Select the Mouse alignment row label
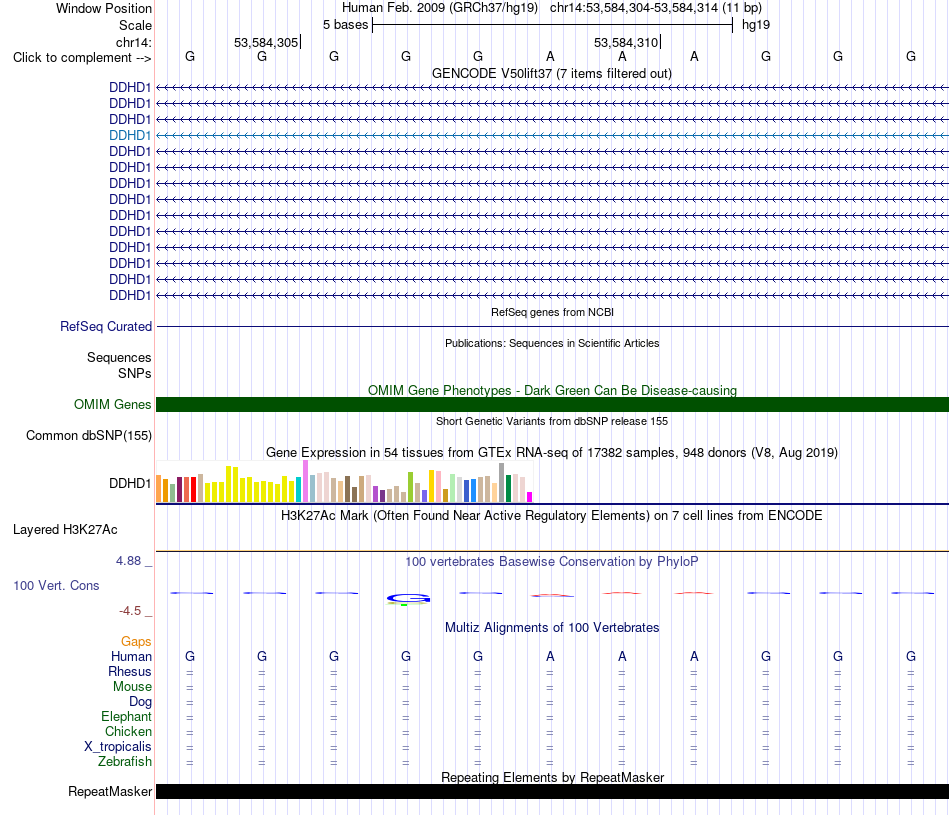The width and height of the screenshot is (950, 815). coord(132,687)
